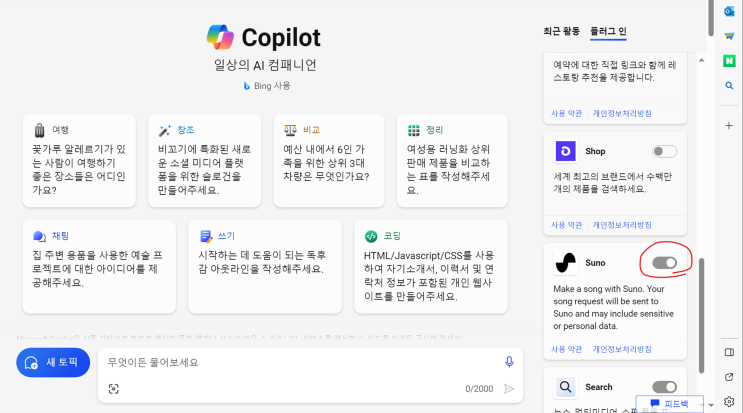
Task: Open the Naver sidebar icon
Action: click(729, 61)
